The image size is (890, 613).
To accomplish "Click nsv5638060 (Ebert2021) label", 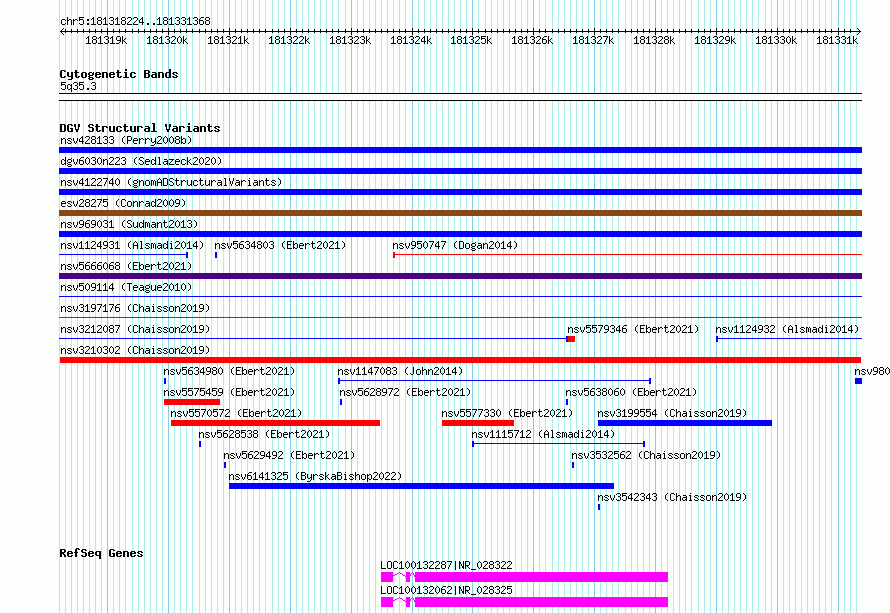I will click(631, 392).
